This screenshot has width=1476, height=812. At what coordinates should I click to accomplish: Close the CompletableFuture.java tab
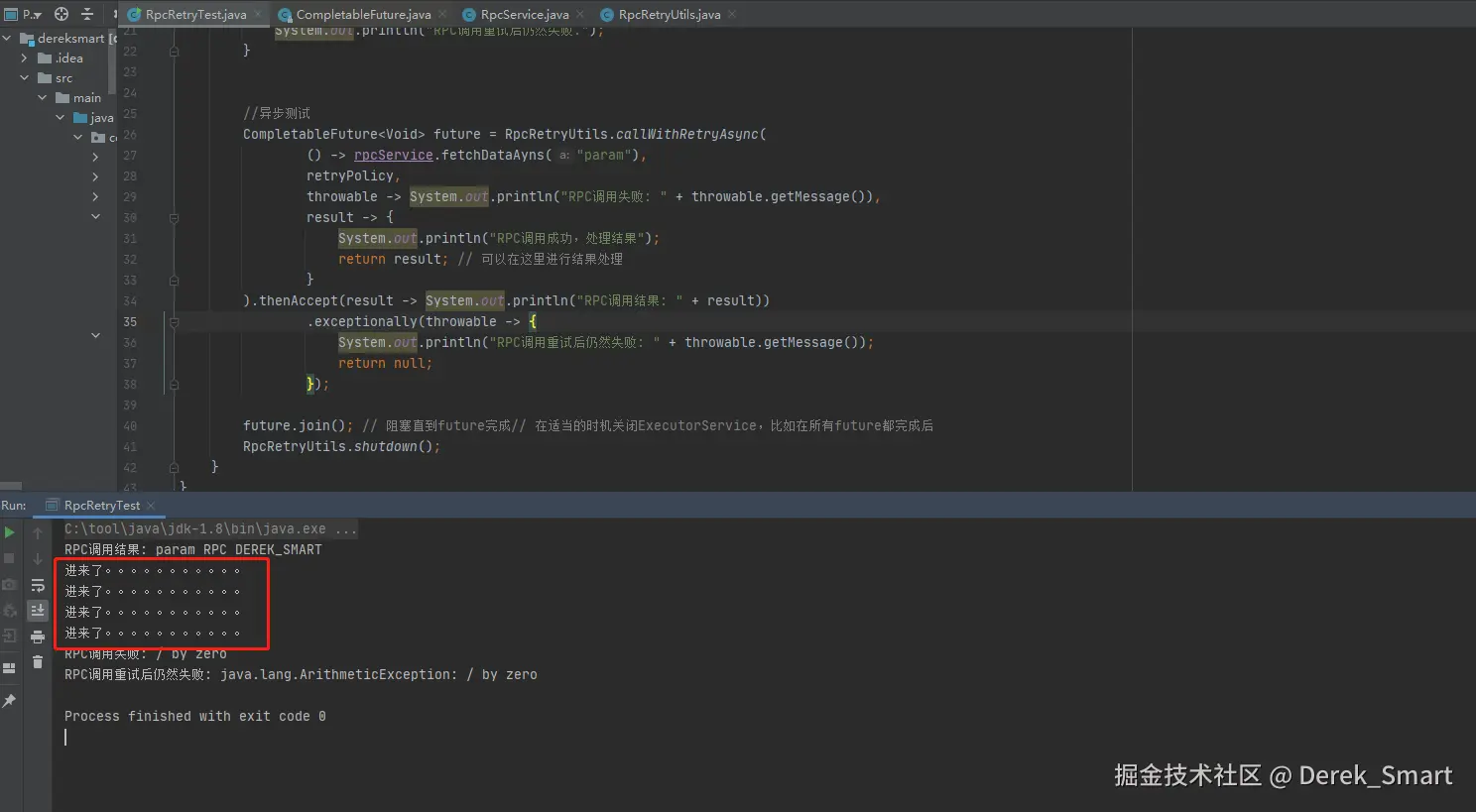click(x=442, y=15)
